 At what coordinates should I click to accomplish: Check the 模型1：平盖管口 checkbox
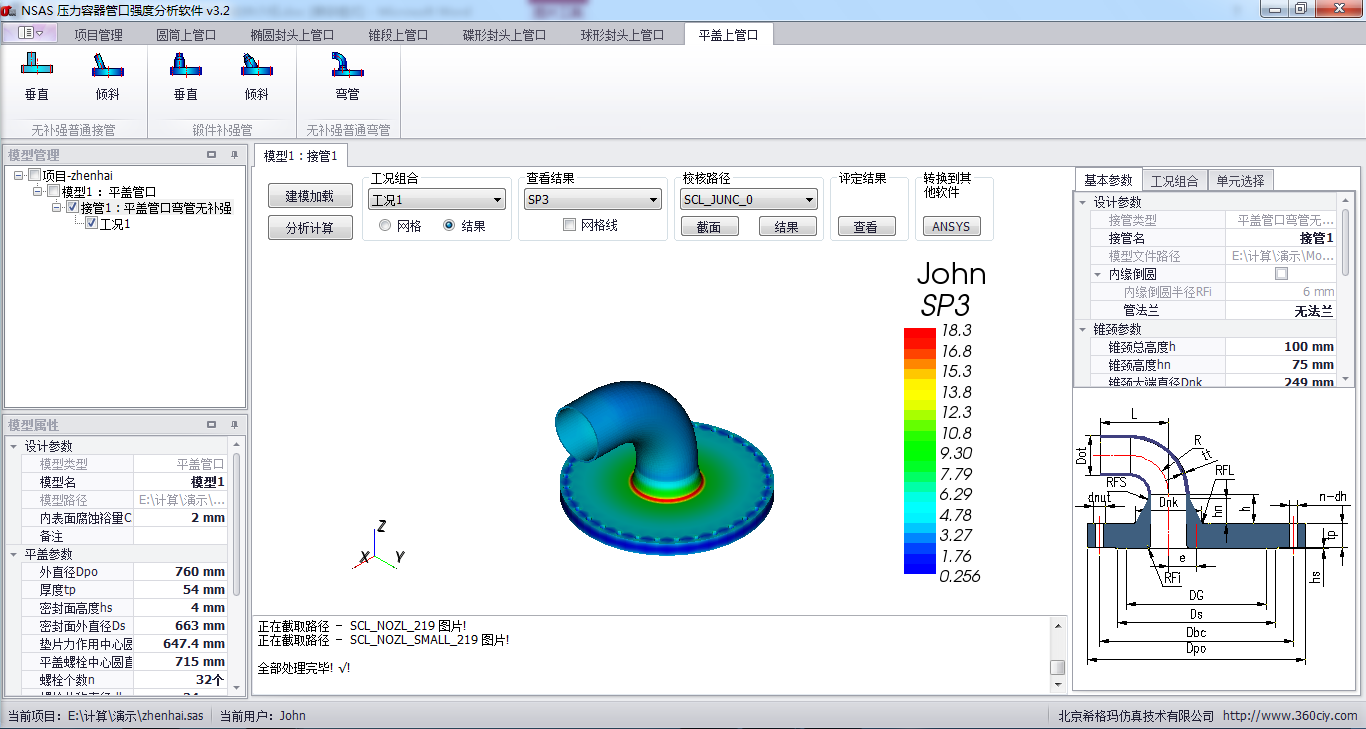coord(54,191)
